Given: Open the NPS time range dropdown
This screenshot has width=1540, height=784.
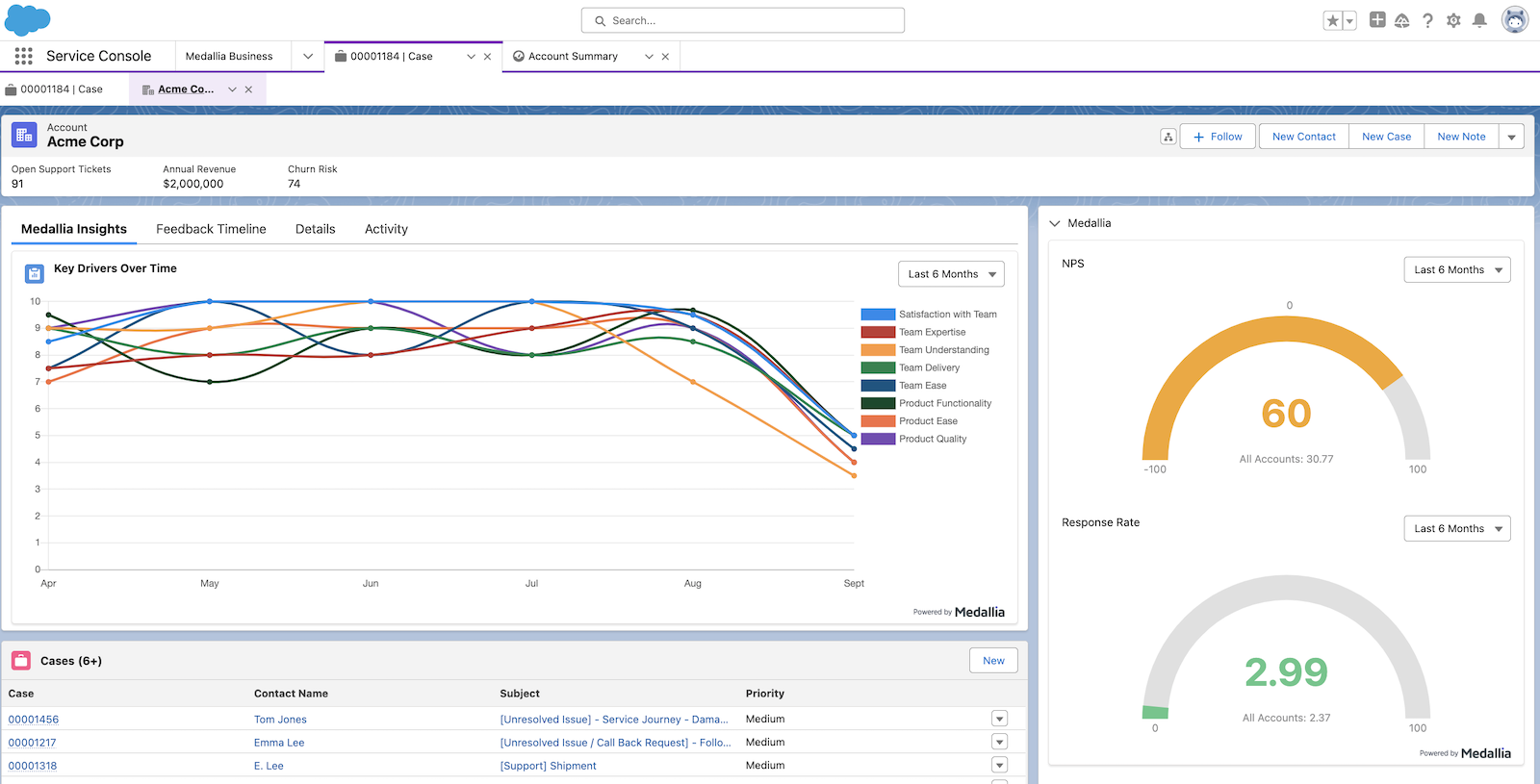Looking at the screenshot, I should (1456, 270).
